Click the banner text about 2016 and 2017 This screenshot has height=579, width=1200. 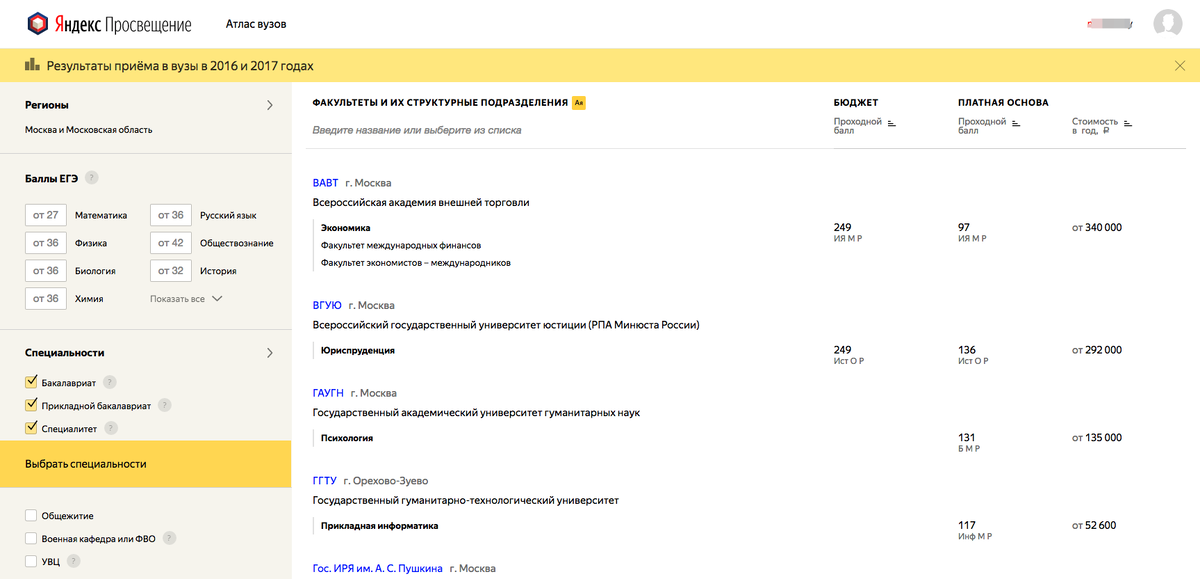point(180,66)
